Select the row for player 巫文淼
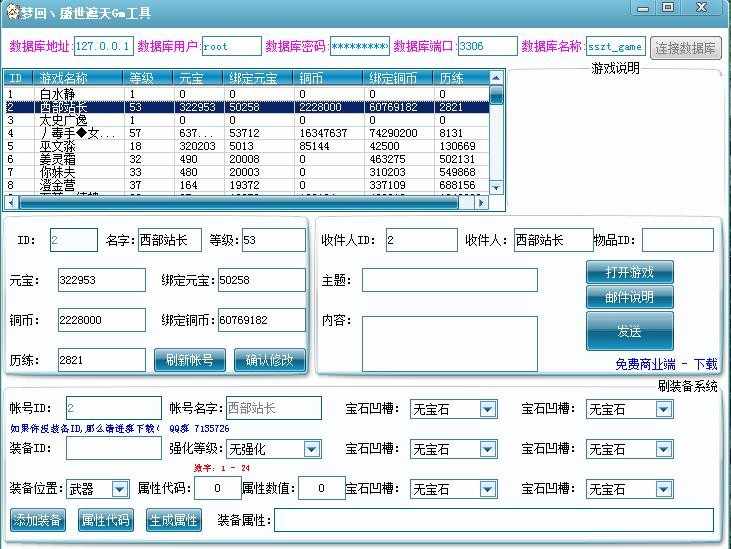Image resolution: width=731 pixels, height=549 pixels. pyautogui.click(x=247, y=146)
